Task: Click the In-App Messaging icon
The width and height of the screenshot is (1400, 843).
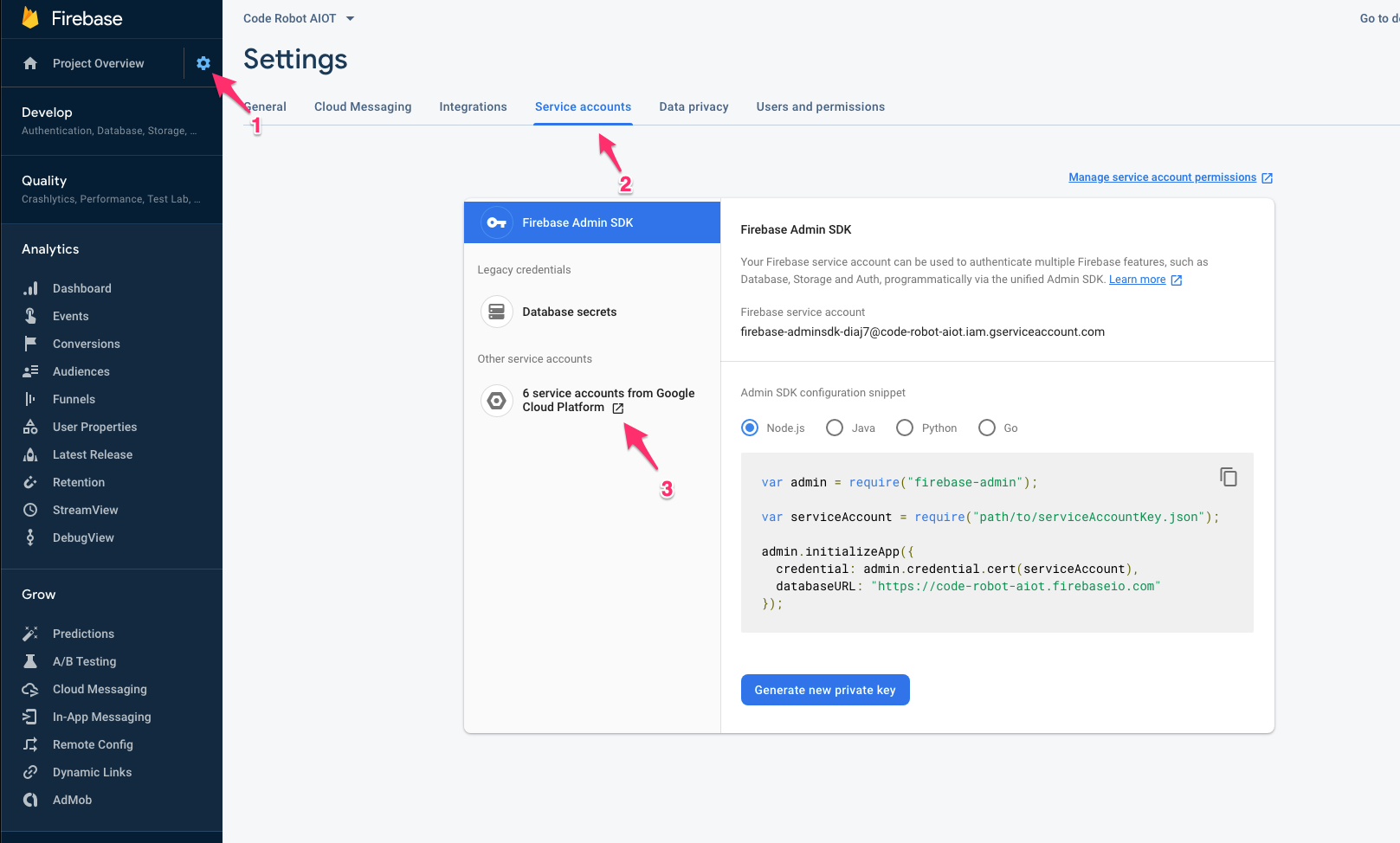Action: point(30,717)
